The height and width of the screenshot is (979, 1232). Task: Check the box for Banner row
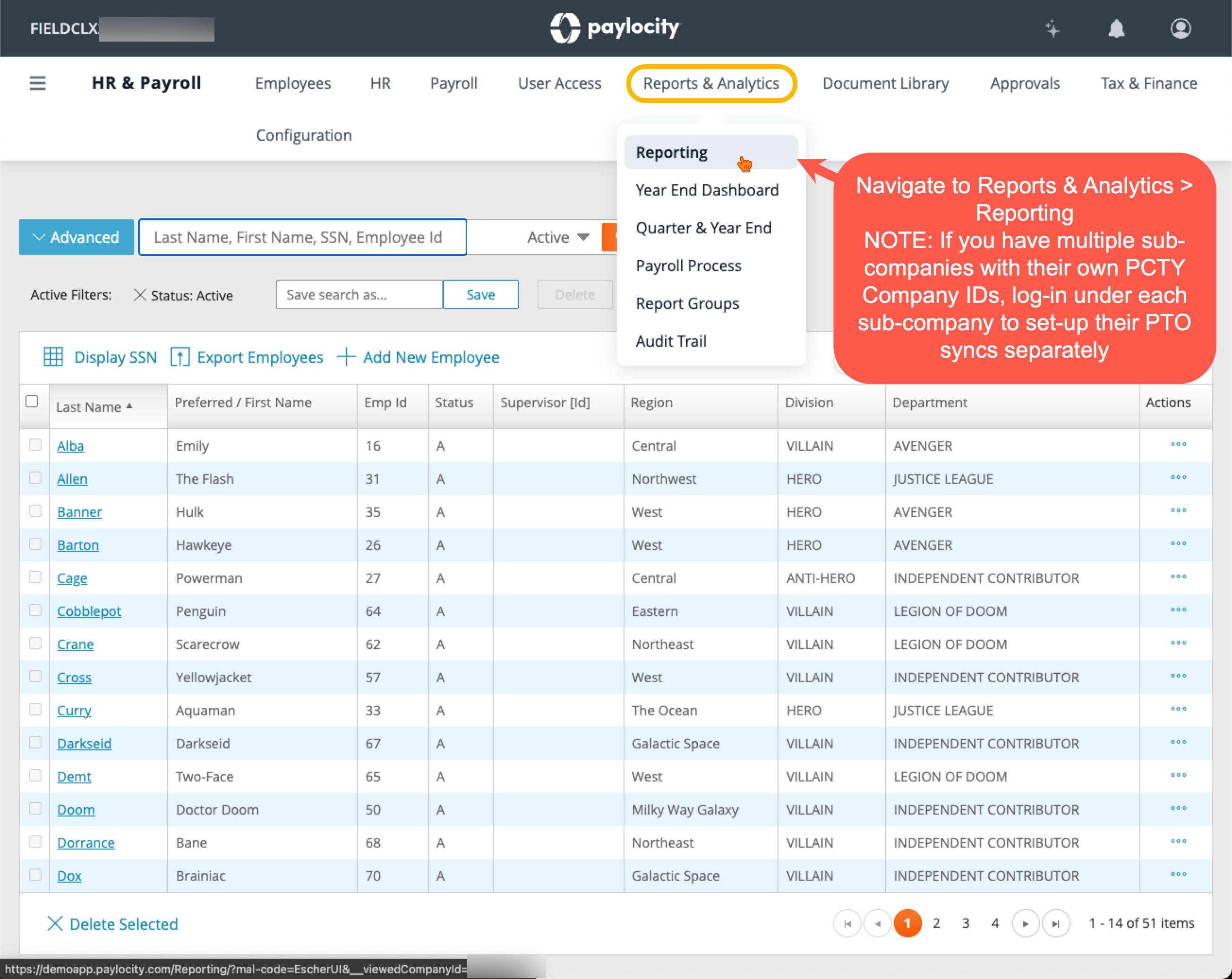35,511
